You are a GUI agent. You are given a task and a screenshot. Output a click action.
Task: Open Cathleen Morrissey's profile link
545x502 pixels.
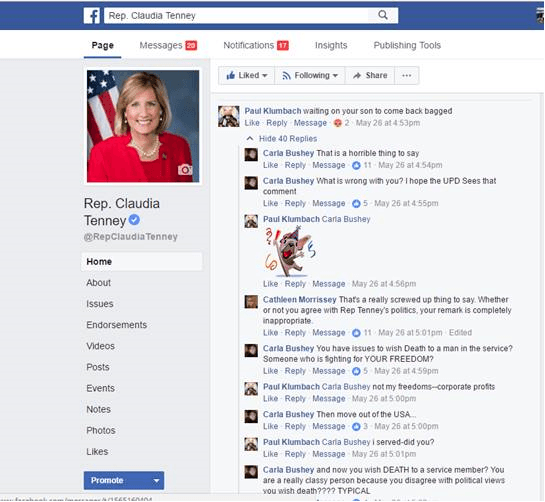(x=299, y=300)
